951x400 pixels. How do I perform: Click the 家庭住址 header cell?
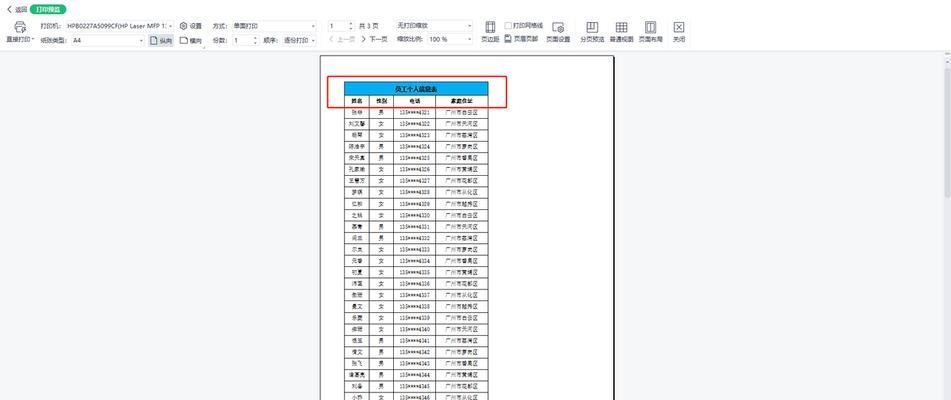[x=462, y=101]
